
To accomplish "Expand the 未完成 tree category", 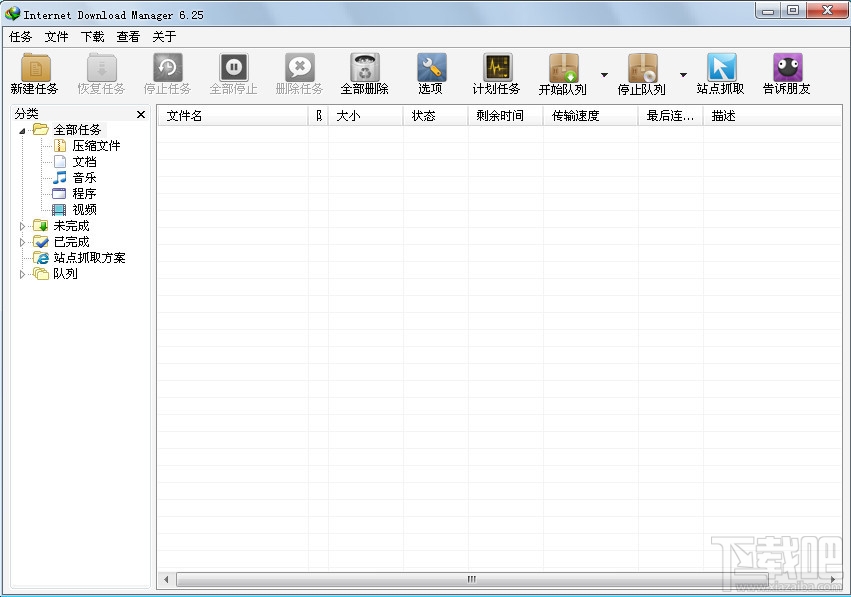I will [x=22, y=226].
